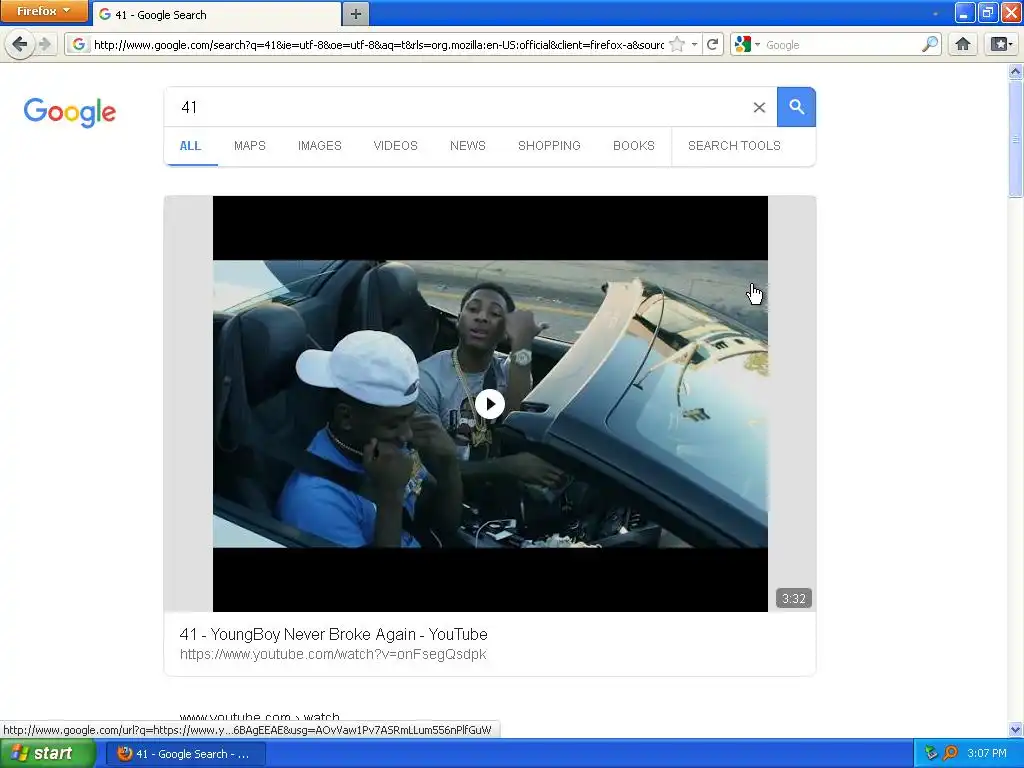Click the page scrollbar up arrow
This screenshot has height=768, width=1024.
click(x=1016, y=71)
